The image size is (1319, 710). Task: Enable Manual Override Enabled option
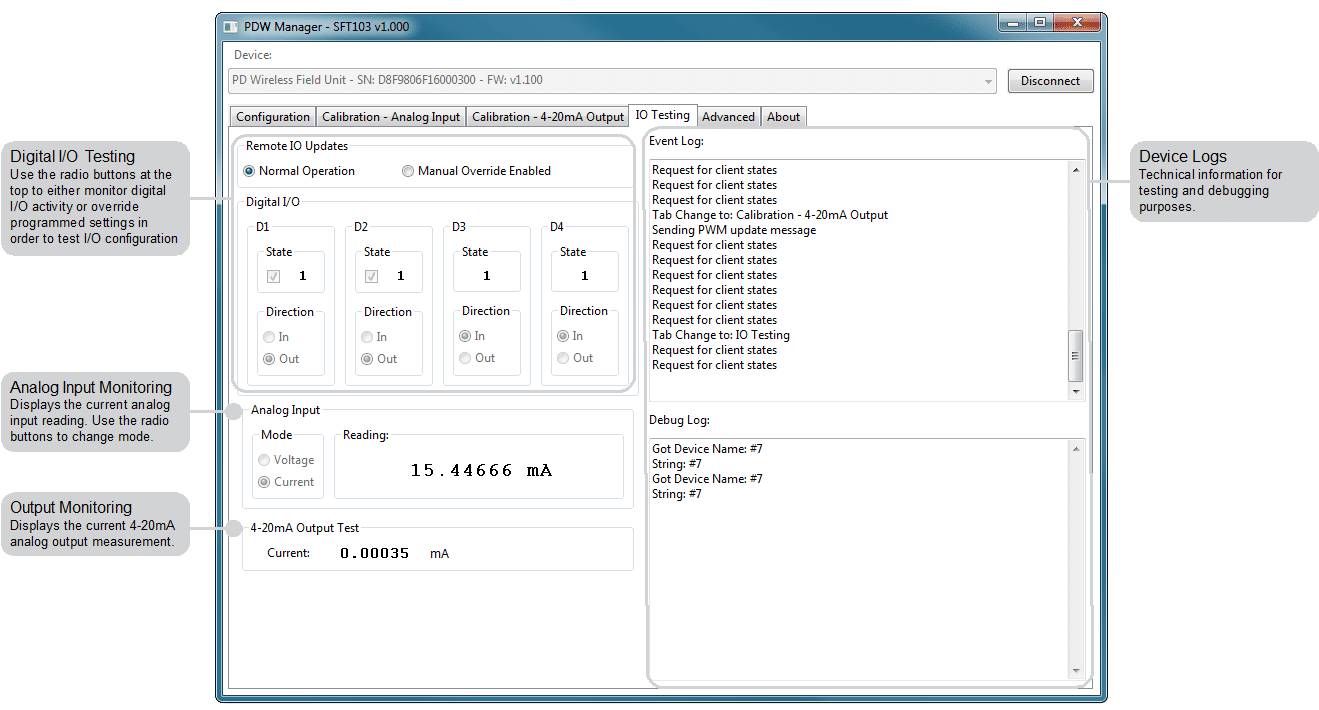pos(476,171)
